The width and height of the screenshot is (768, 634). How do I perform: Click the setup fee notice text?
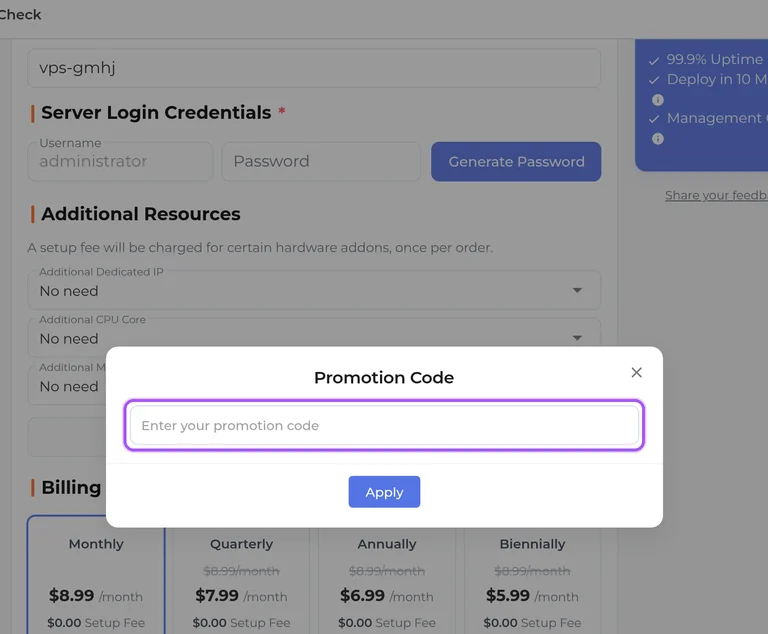(260, 247)
